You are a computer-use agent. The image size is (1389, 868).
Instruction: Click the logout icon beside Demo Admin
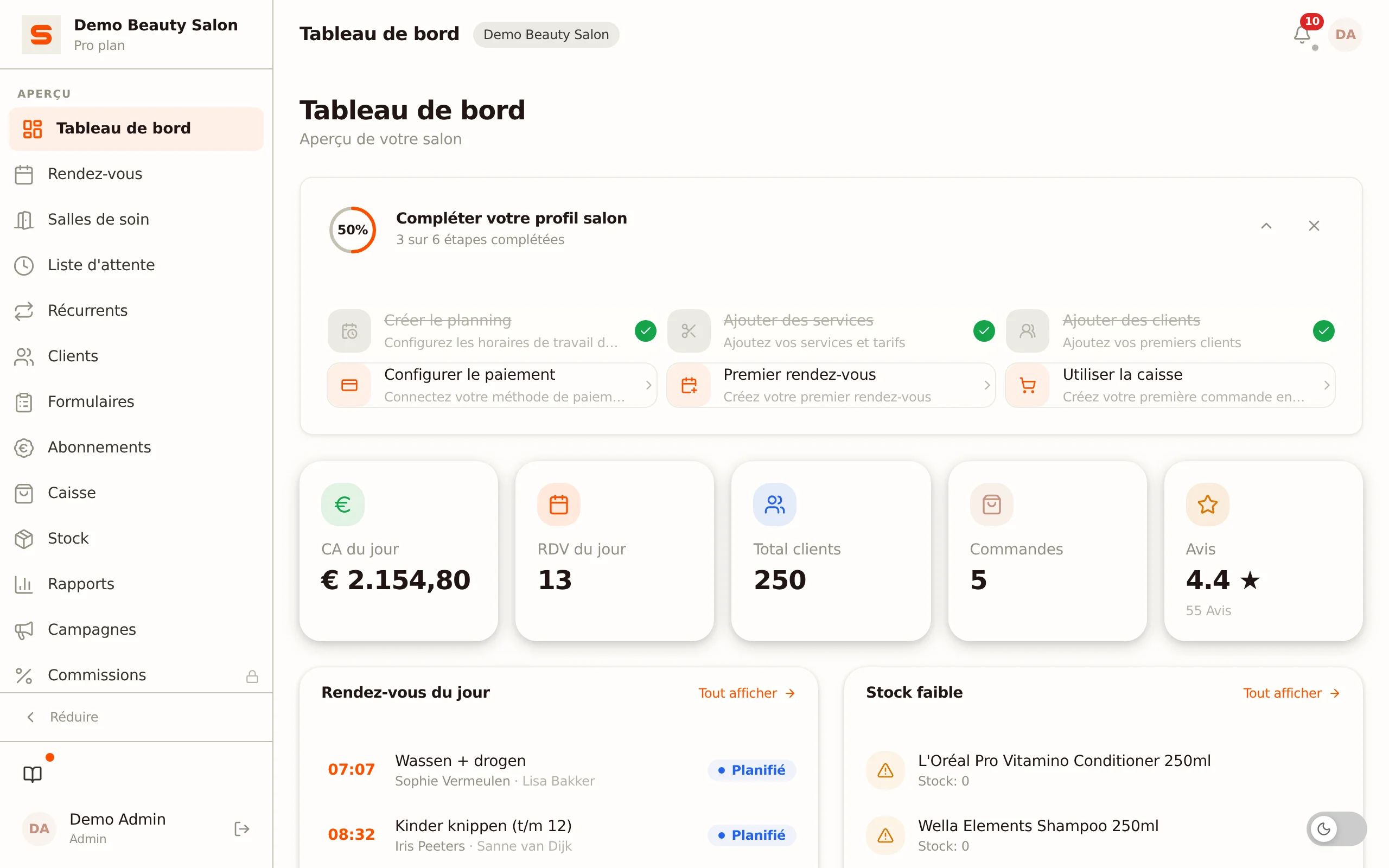(x=241, y=828)
